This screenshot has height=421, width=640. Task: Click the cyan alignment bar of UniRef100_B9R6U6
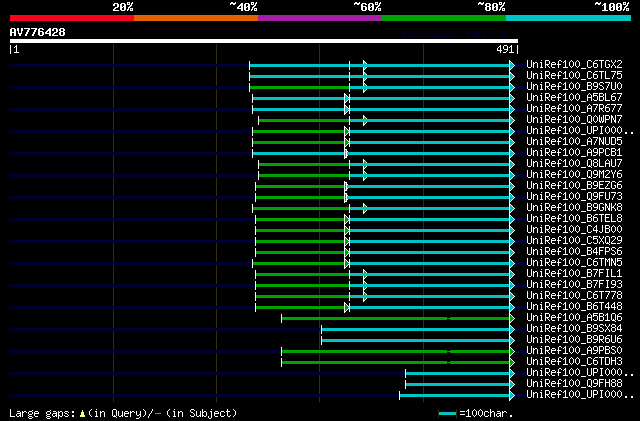click(416, 340)
